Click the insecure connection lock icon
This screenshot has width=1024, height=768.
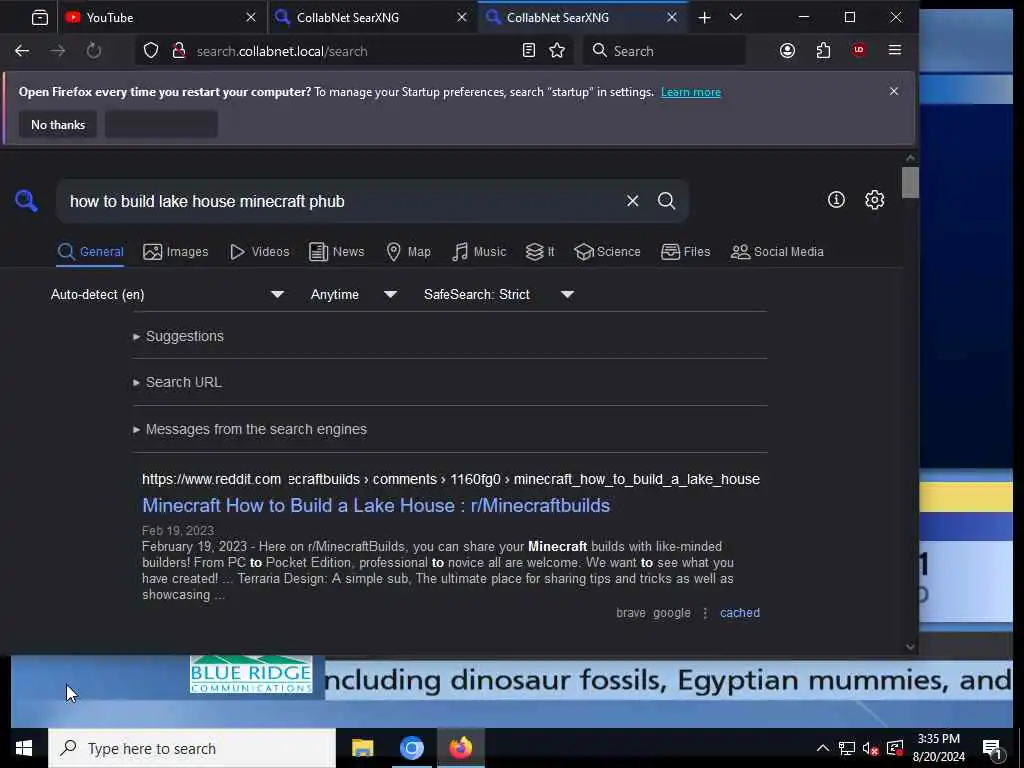tap(178, 51)
